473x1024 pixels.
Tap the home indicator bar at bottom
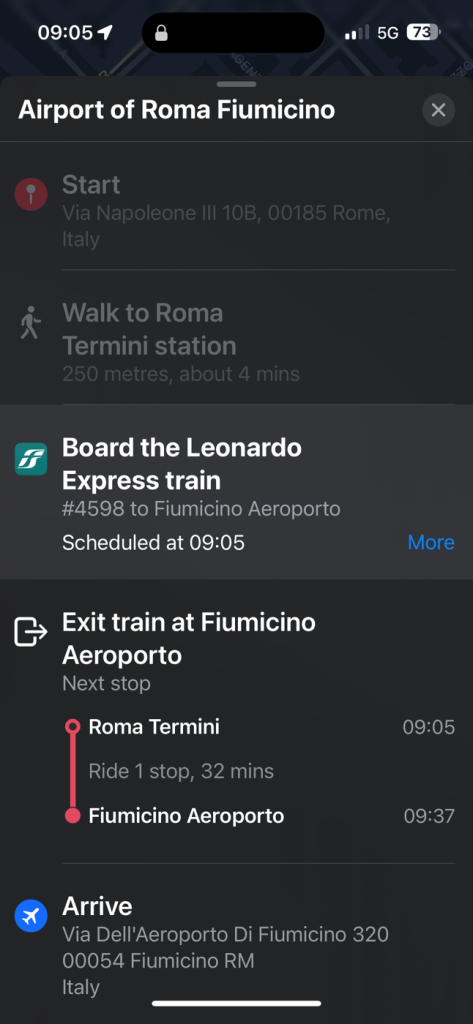[236, 1004]
